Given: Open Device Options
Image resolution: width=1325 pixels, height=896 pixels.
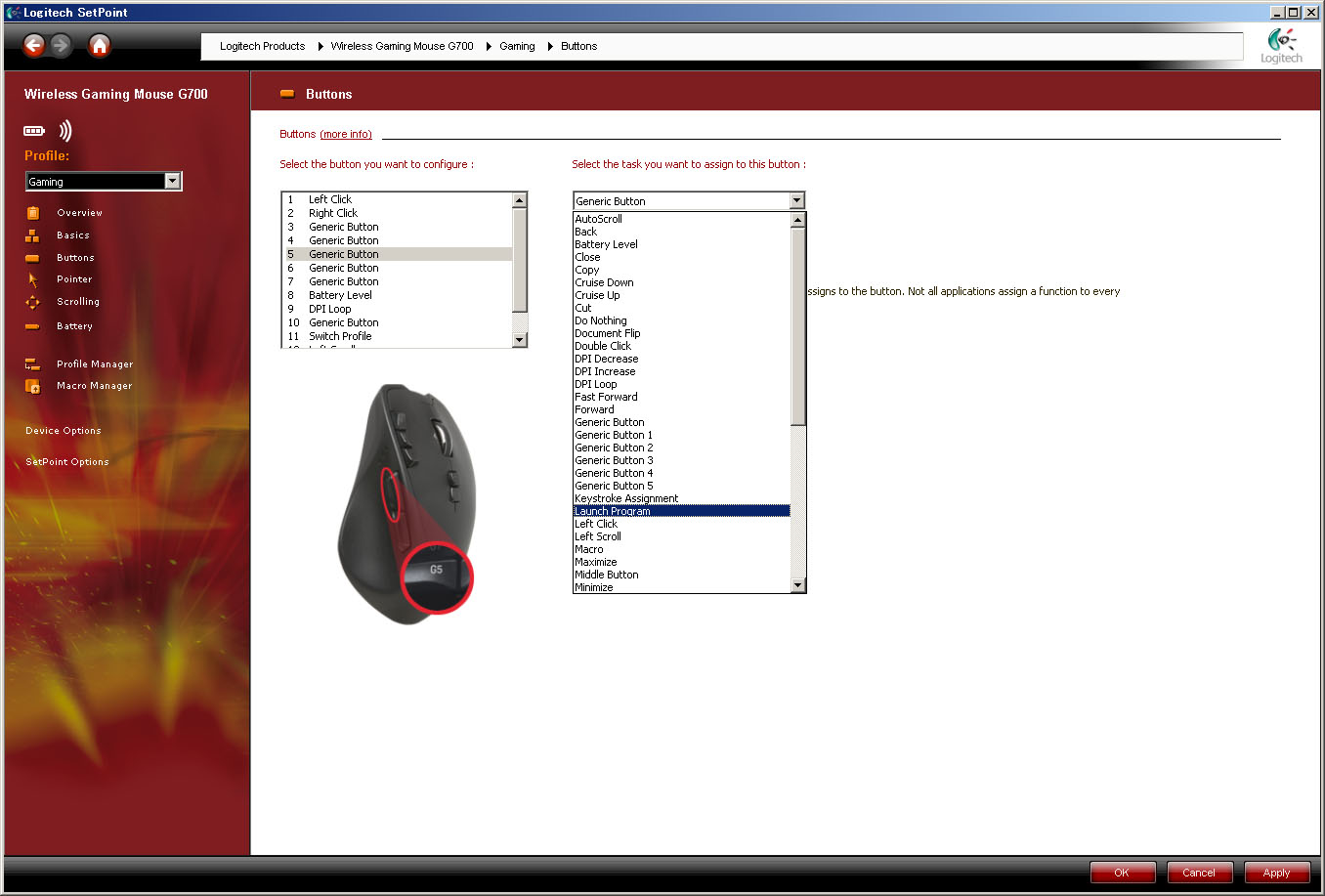Looking at the screenshot, I should [x=64, y=431].
